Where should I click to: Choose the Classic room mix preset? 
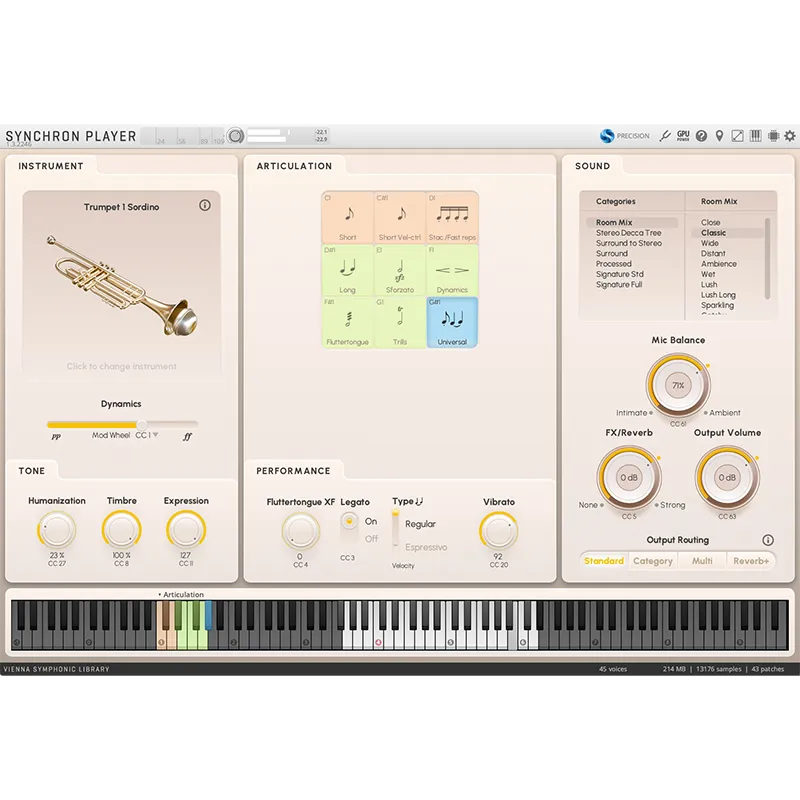tap(727, 233)
